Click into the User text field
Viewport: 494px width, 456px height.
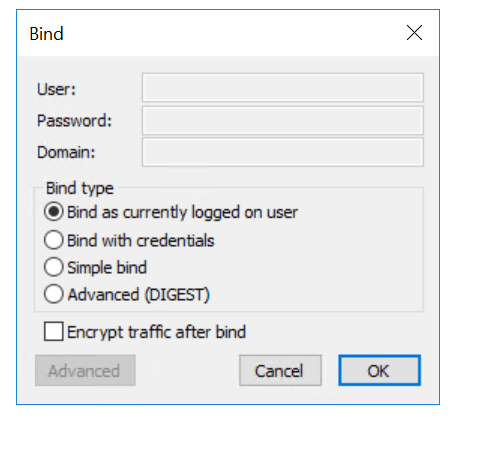(283, 88)
